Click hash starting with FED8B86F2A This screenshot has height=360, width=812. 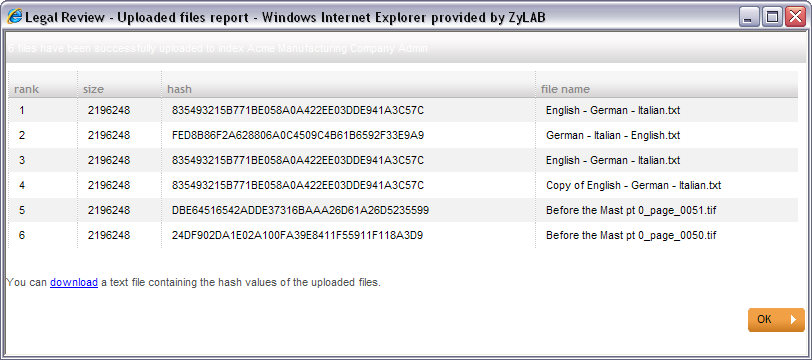click(x=298, y=135)
